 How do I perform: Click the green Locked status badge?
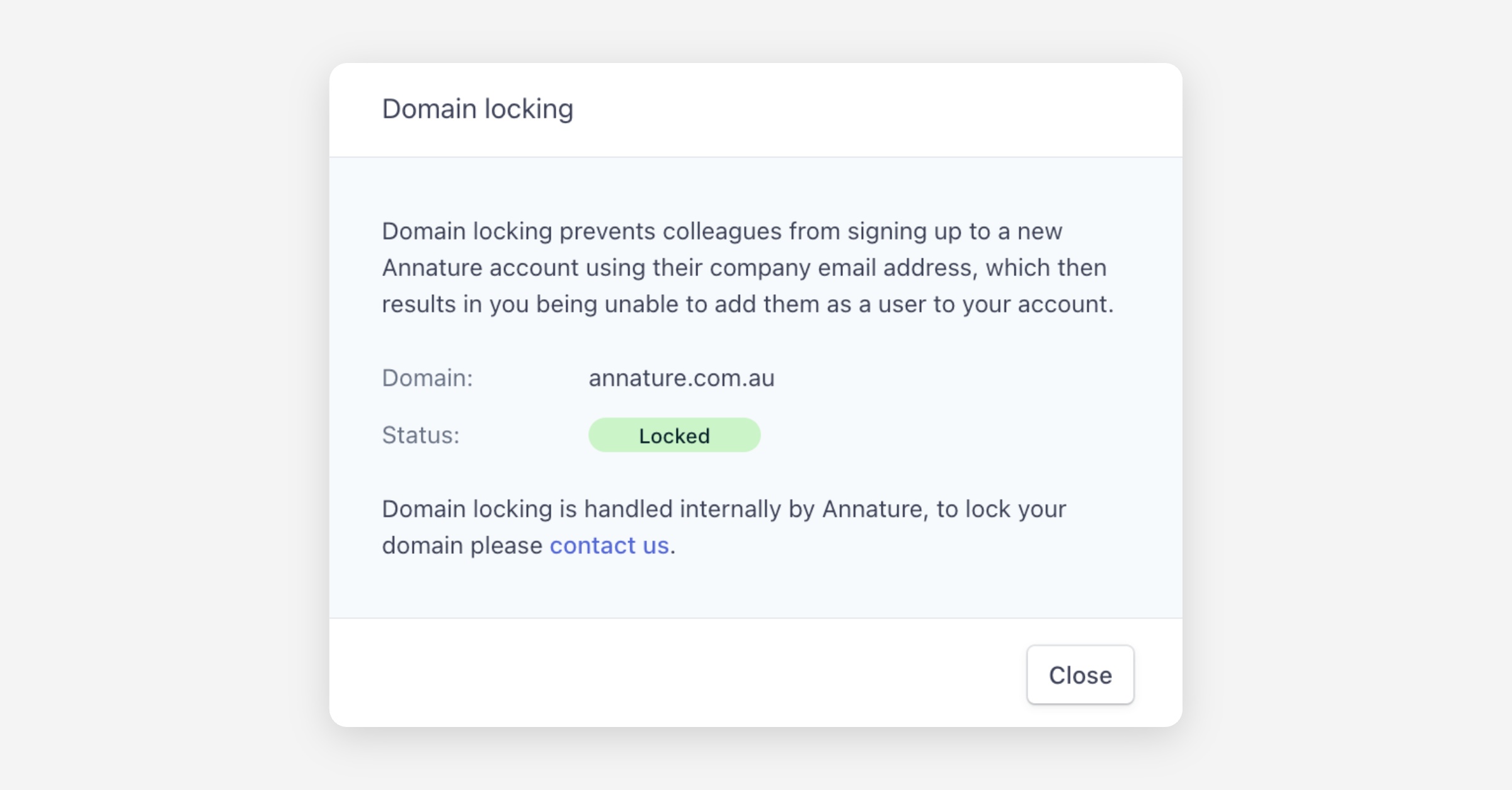pyautogui.click(x=674, y=435)
